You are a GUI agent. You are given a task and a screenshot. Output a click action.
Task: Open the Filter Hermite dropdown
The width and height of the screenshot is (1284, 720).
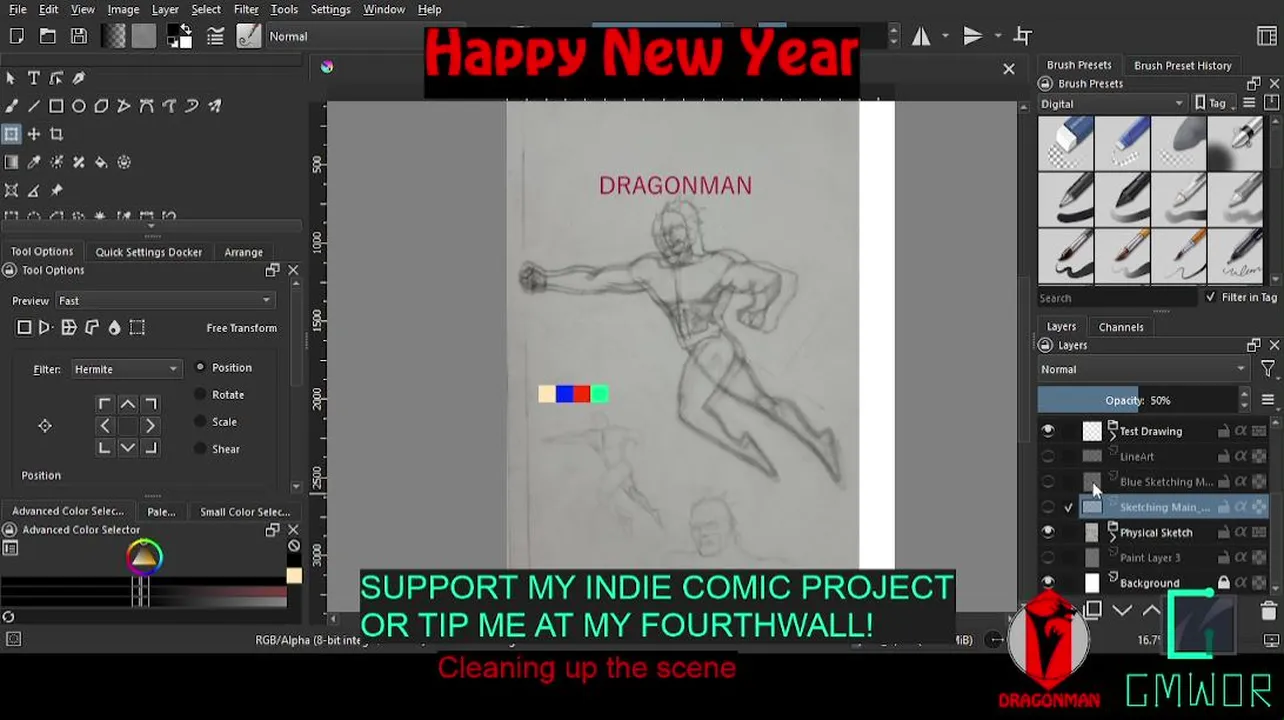point(125,370)
